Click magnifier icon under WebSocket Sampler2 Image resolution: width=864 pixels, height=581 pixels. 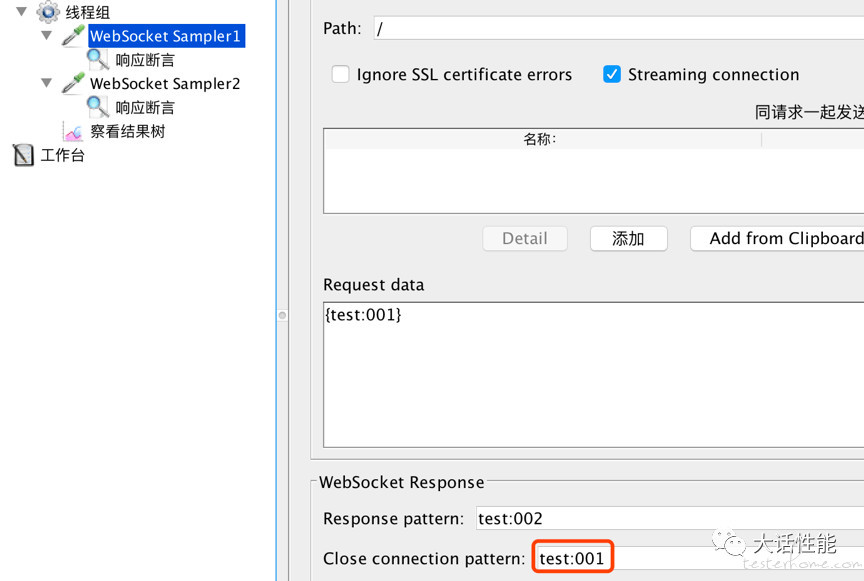[98, 107]
